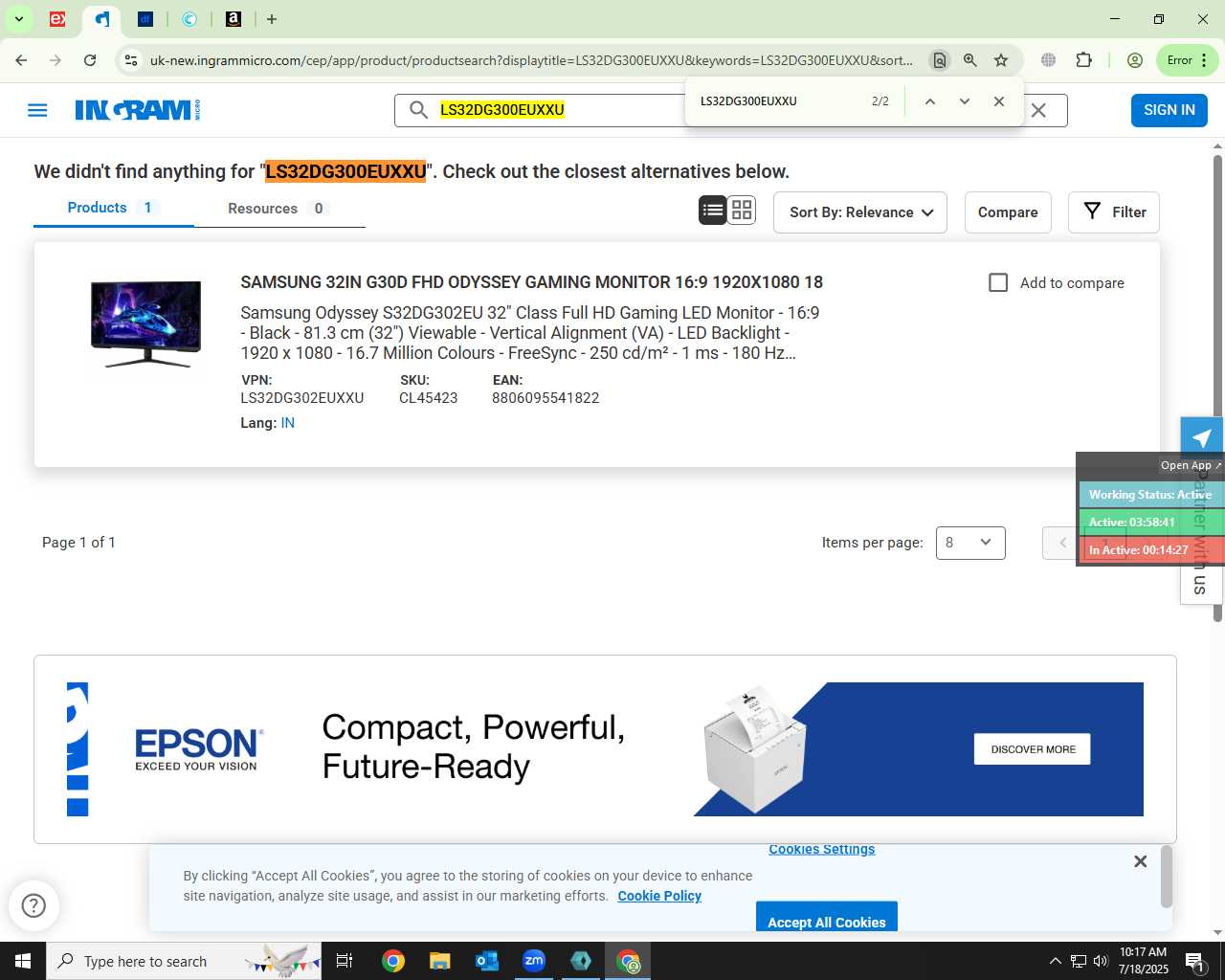This screenshot has height=980, width=1225.
Task: Open the tab search dropdown arrow
Action: [x=18, y=19]
